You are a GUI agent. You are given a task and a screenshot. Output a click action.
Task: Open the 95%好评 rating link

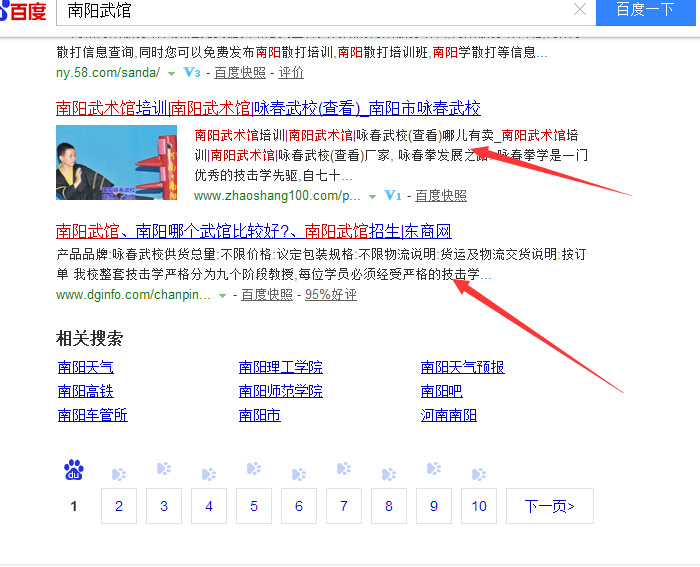[330, 295]
